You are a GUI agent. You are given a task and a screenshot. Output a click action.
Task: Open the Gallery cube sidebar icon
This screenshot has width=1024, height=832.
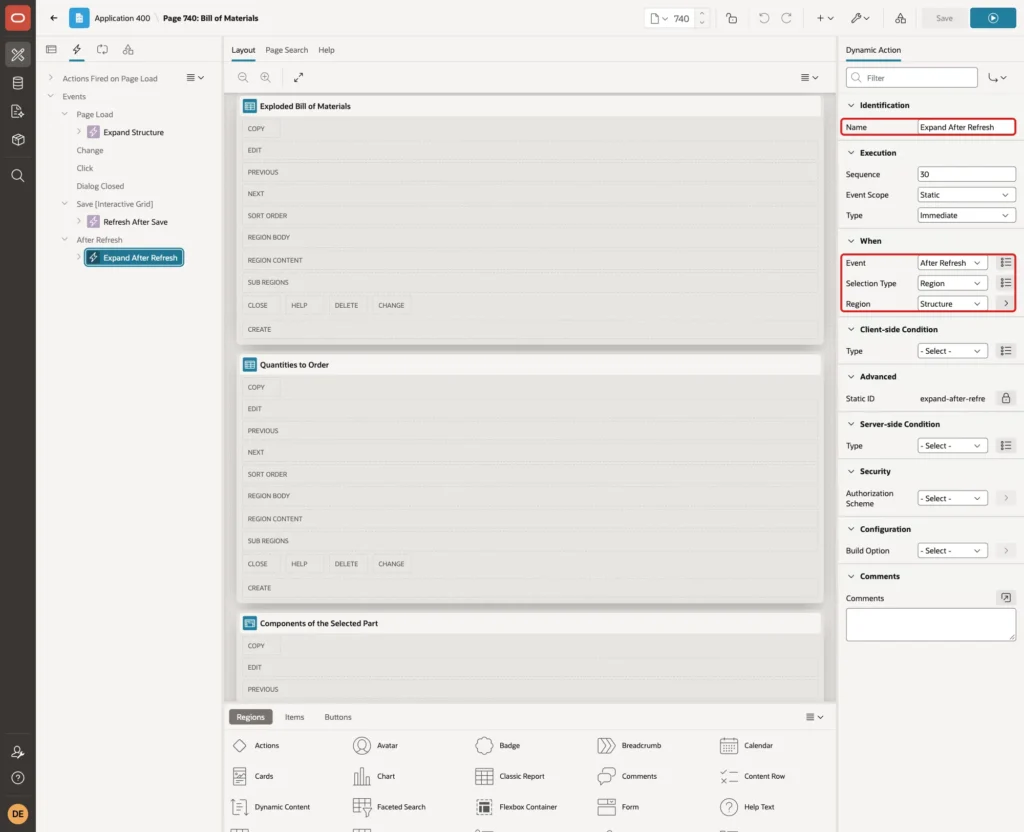pyautogui.click(x=18, y=140)
